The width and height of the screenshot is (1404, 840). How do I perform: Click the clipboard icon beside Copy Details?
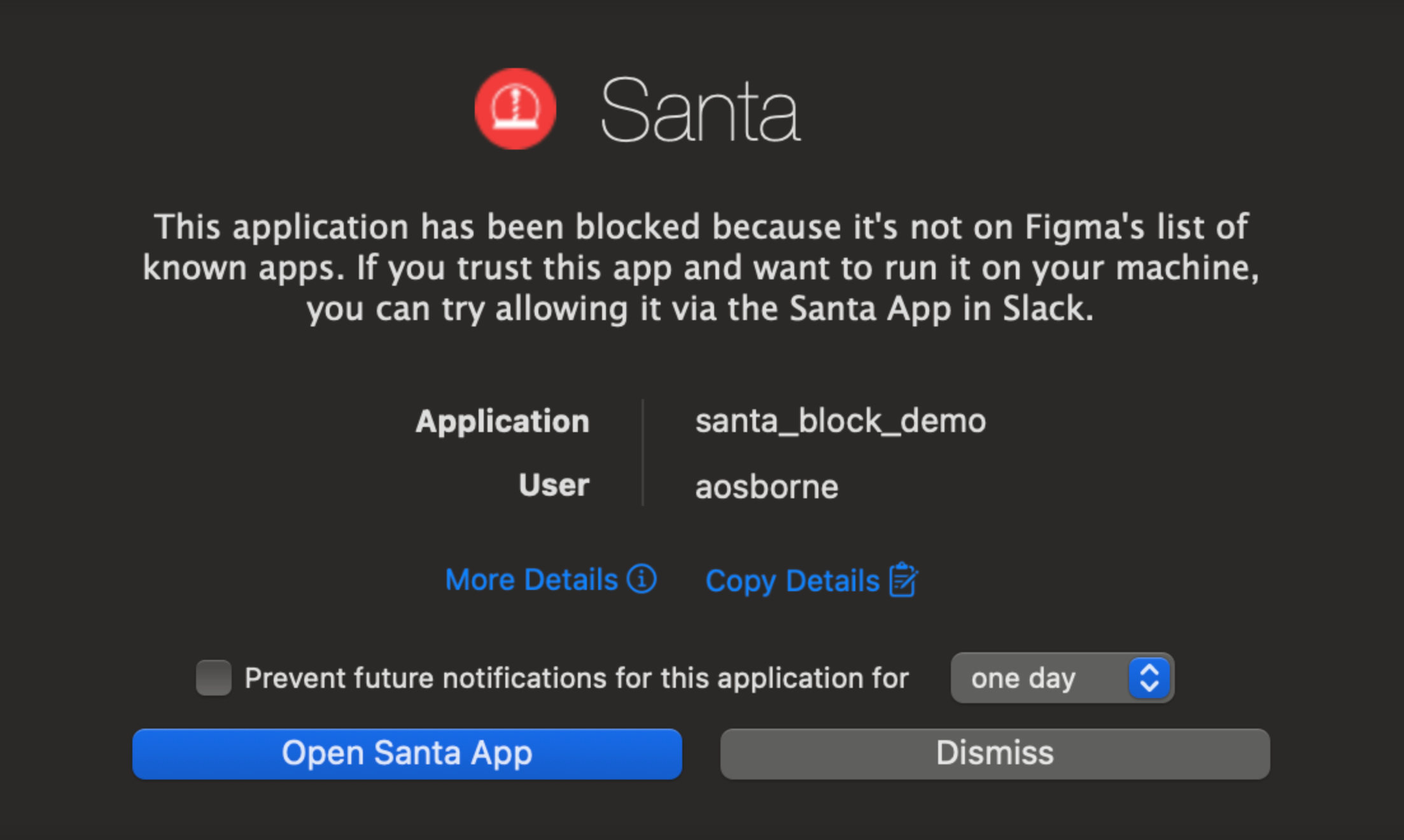[x=904, y=580]
